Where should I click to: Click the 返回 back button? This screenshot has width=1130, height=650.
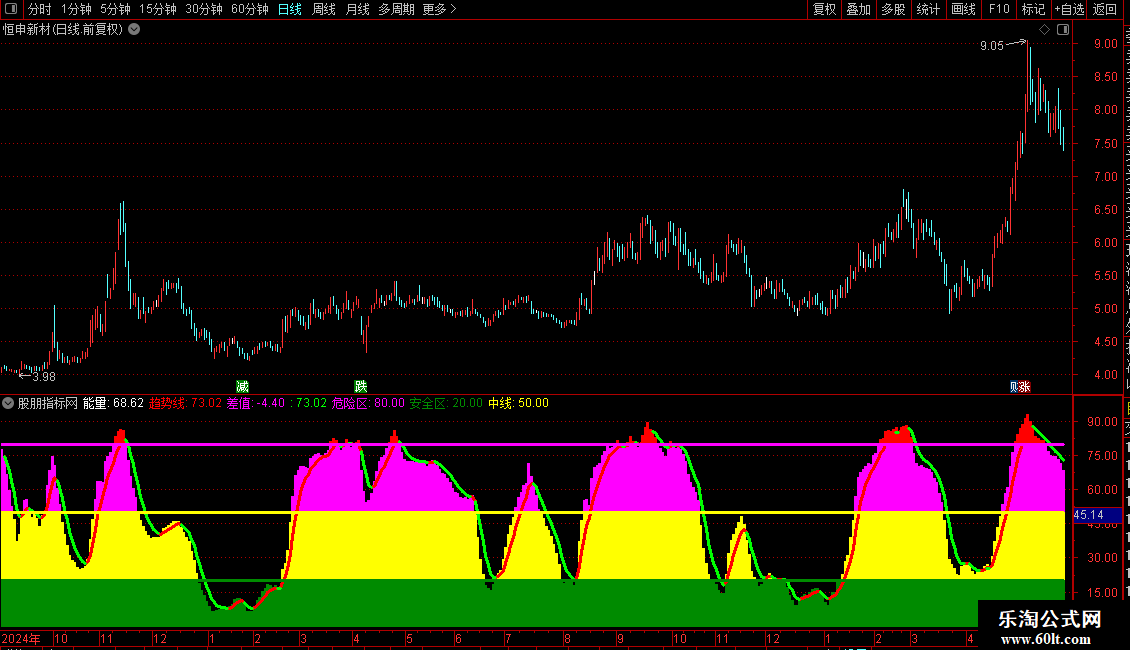[x=1105, y=9]
